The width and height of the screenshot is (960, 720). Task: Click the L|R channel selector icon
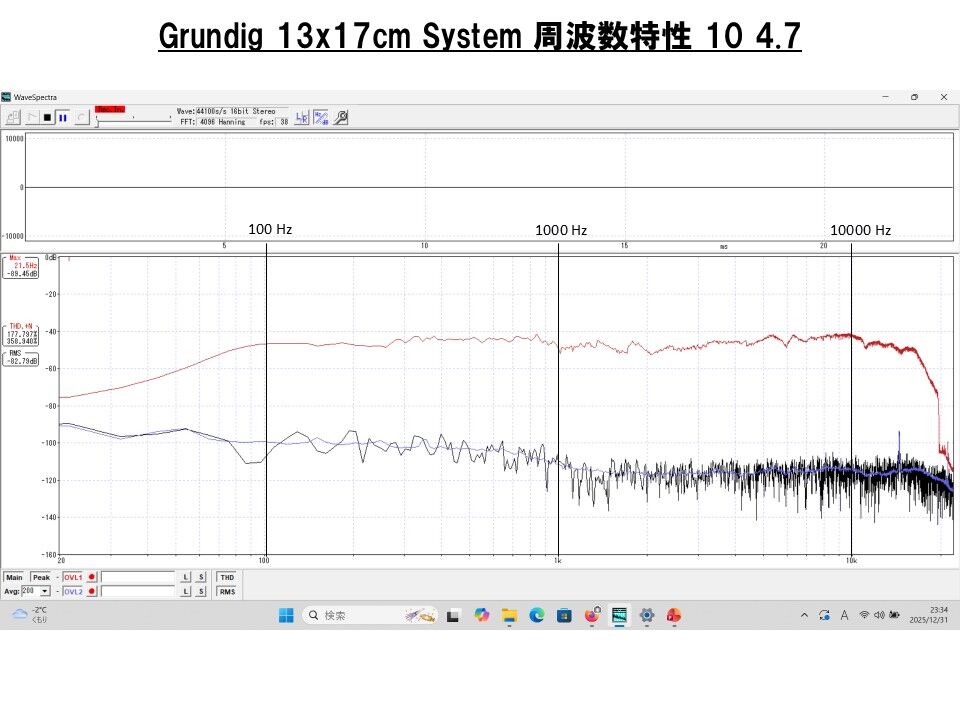[x=300, y=117]
